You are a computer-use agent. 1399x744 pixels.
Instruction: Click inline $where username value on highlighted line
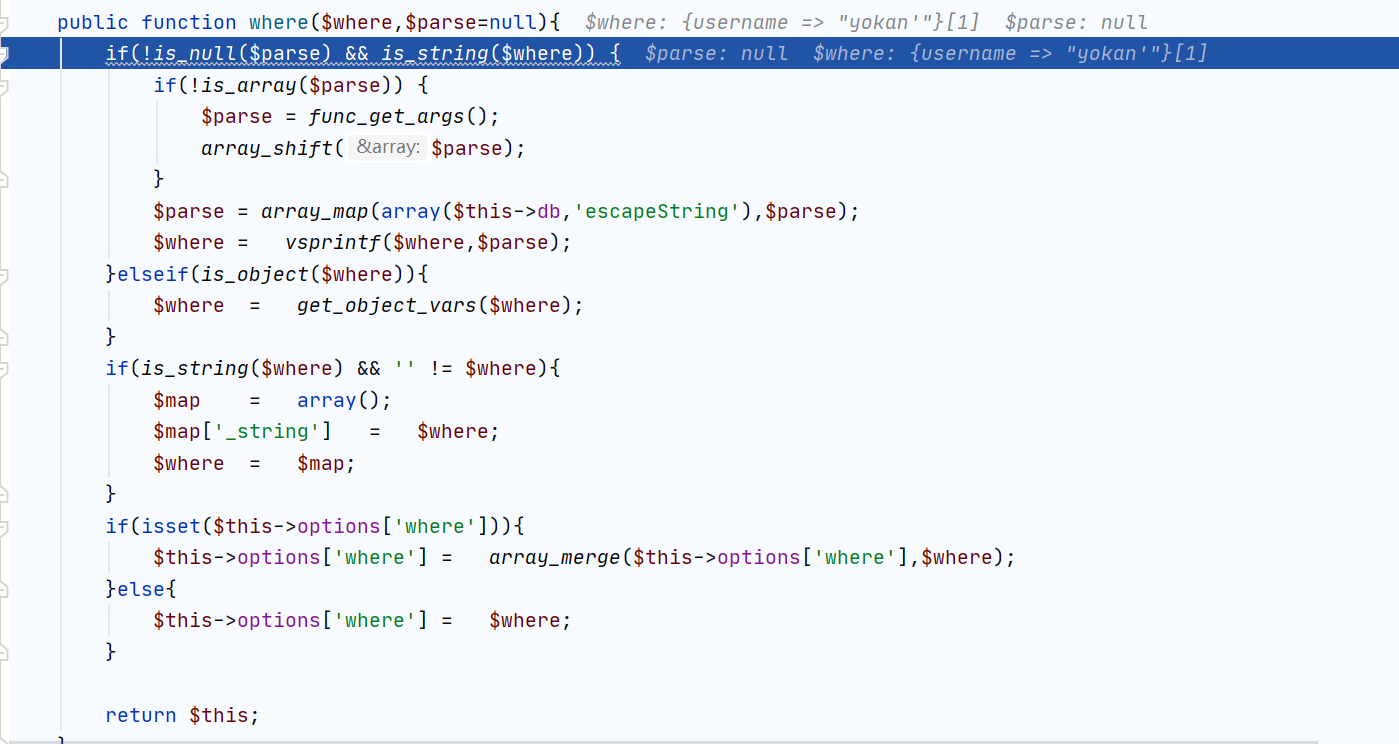click(1010, 53)
